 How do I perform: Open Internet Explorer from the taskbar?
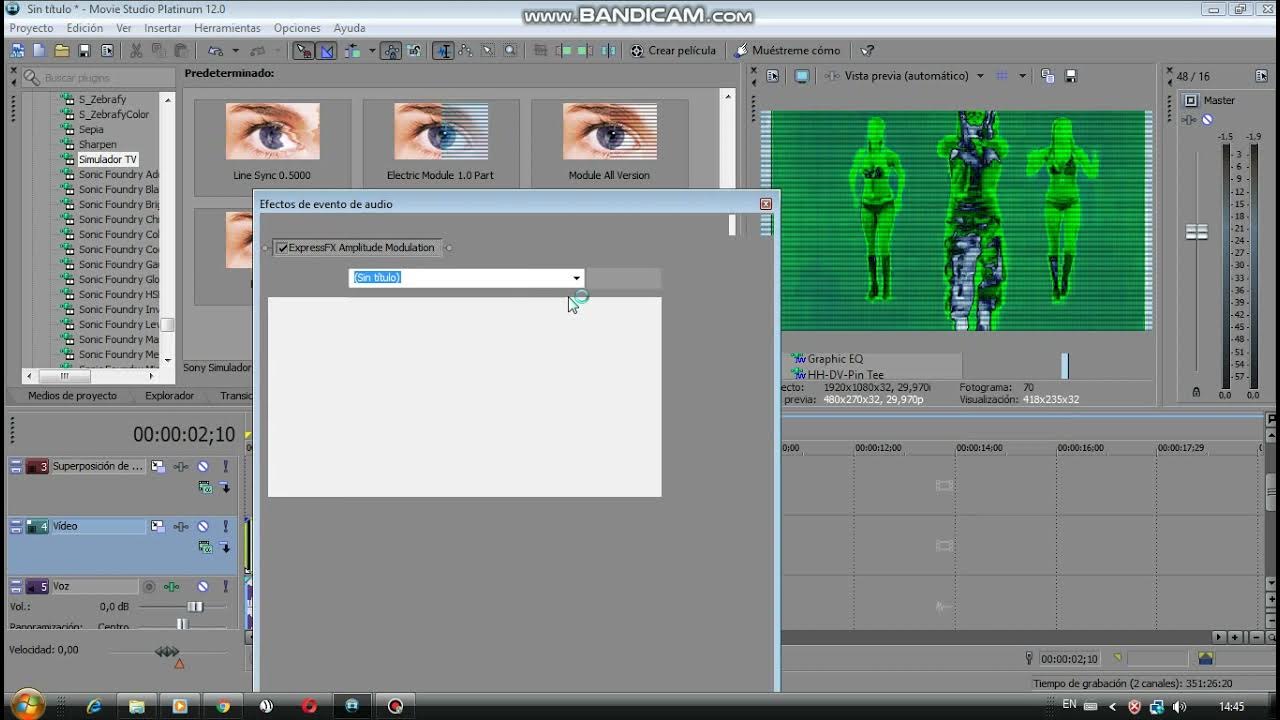pyautogui.click(x=93, y=706)
